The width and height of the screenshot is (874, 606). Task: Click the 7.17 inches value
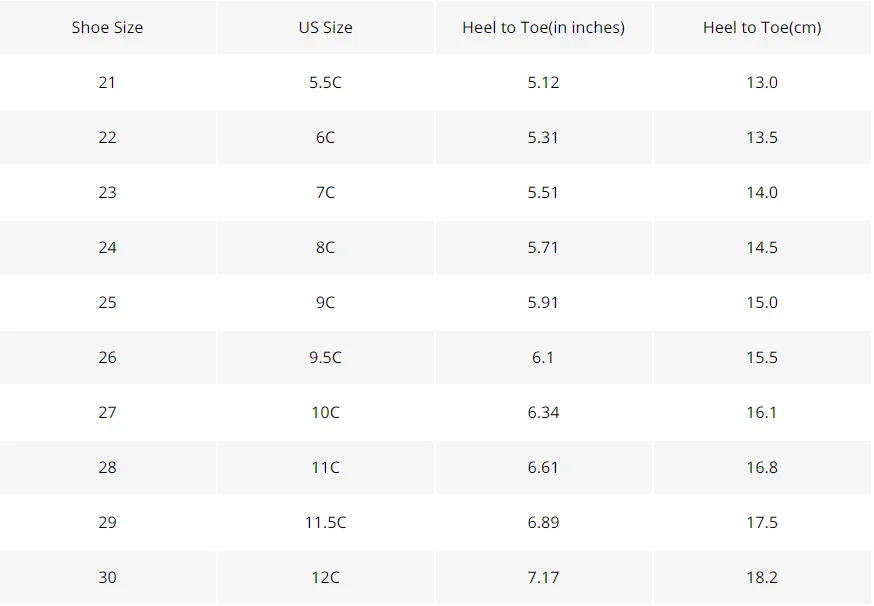coord(543,578)
